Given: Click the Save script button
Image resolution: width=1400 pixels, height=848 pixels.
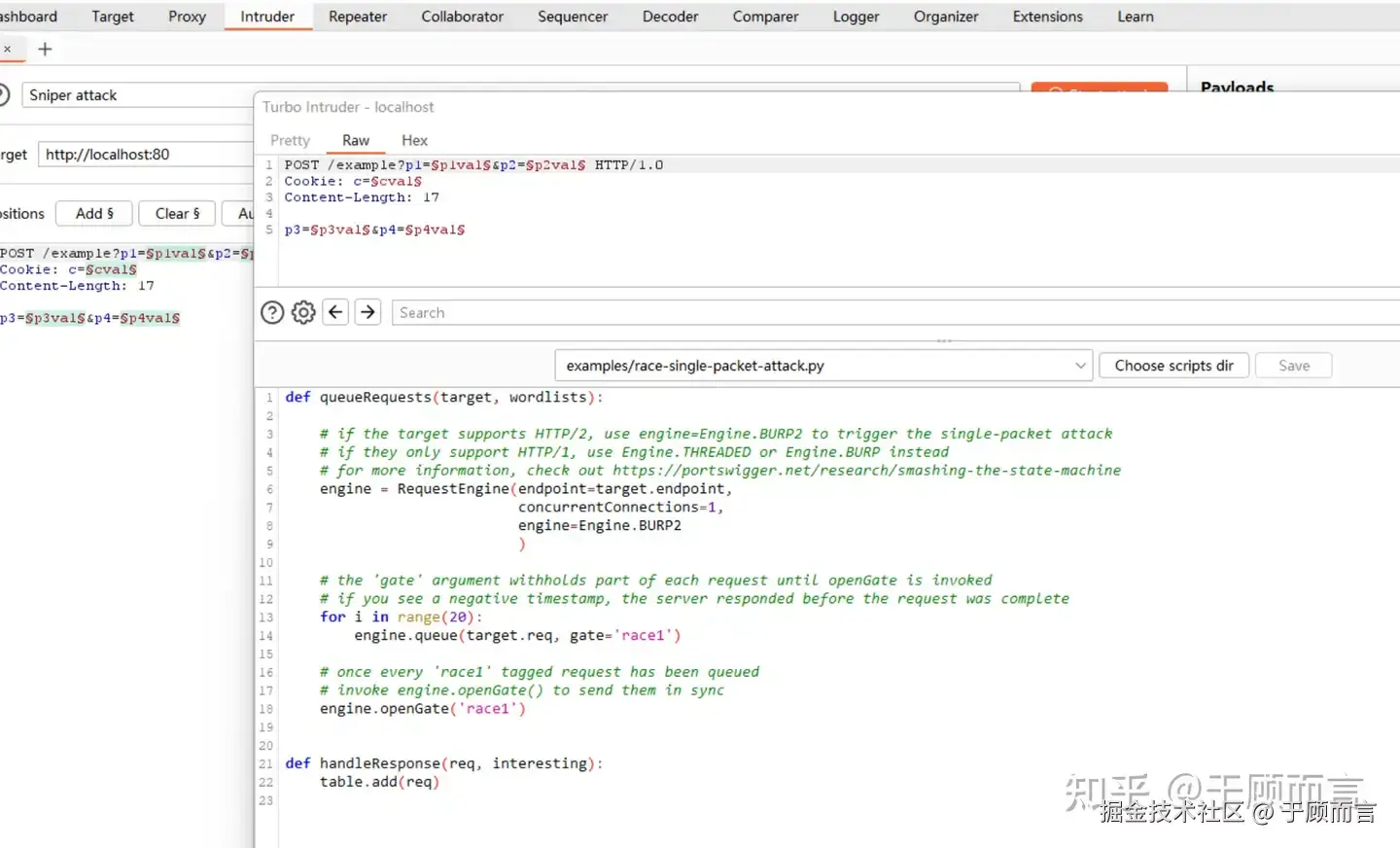Looking at the screenshot, I should tap(1293, 366).
